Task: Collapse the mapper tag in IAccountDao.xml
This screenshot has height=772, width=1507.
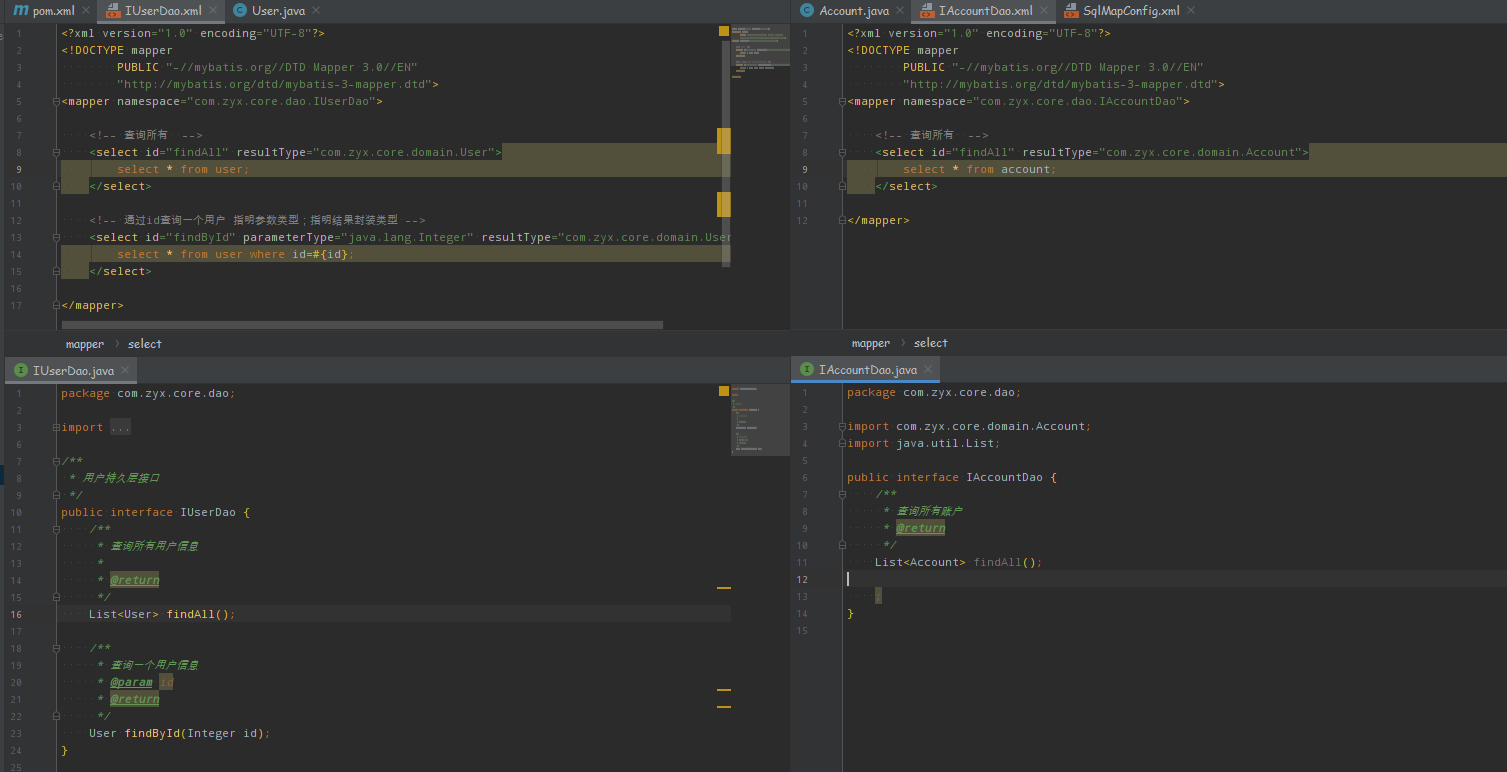Action: tap(841, 101)
